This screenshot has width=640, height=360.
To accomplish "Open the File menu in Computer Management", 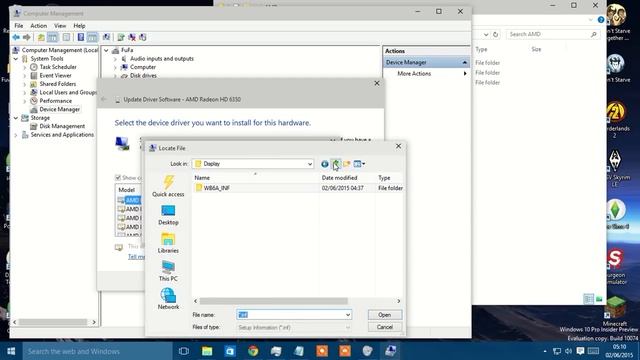I will coord(19,26).
